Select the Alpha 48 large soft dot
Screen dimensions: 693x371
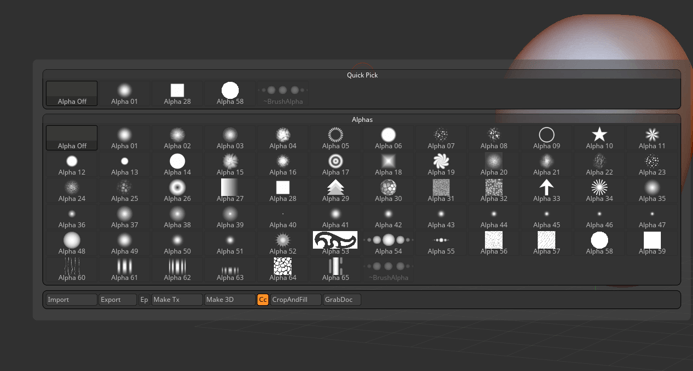click(72, 244)
